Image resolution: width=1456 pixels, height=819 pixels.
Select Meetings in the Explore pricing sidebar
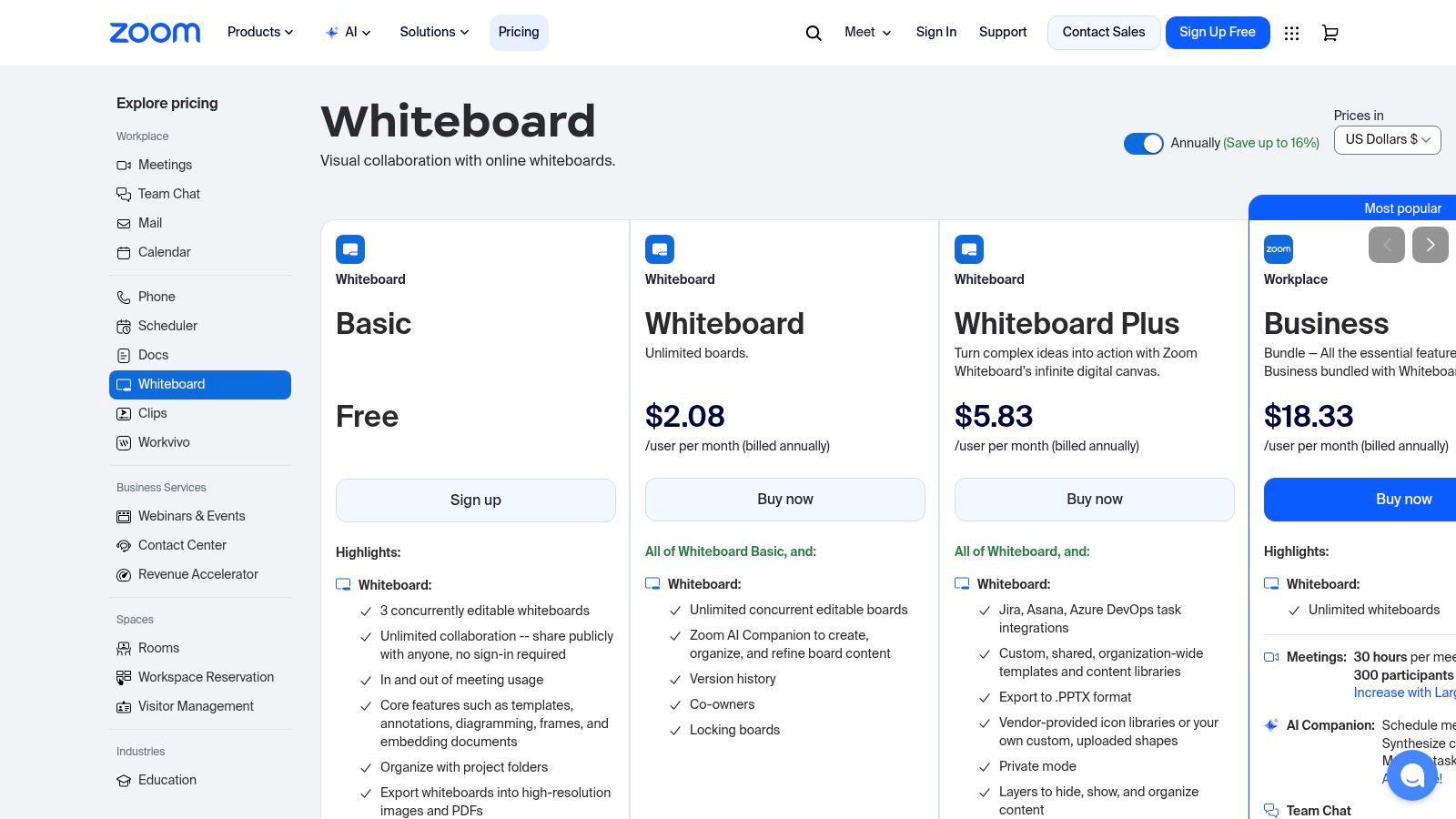165,165
